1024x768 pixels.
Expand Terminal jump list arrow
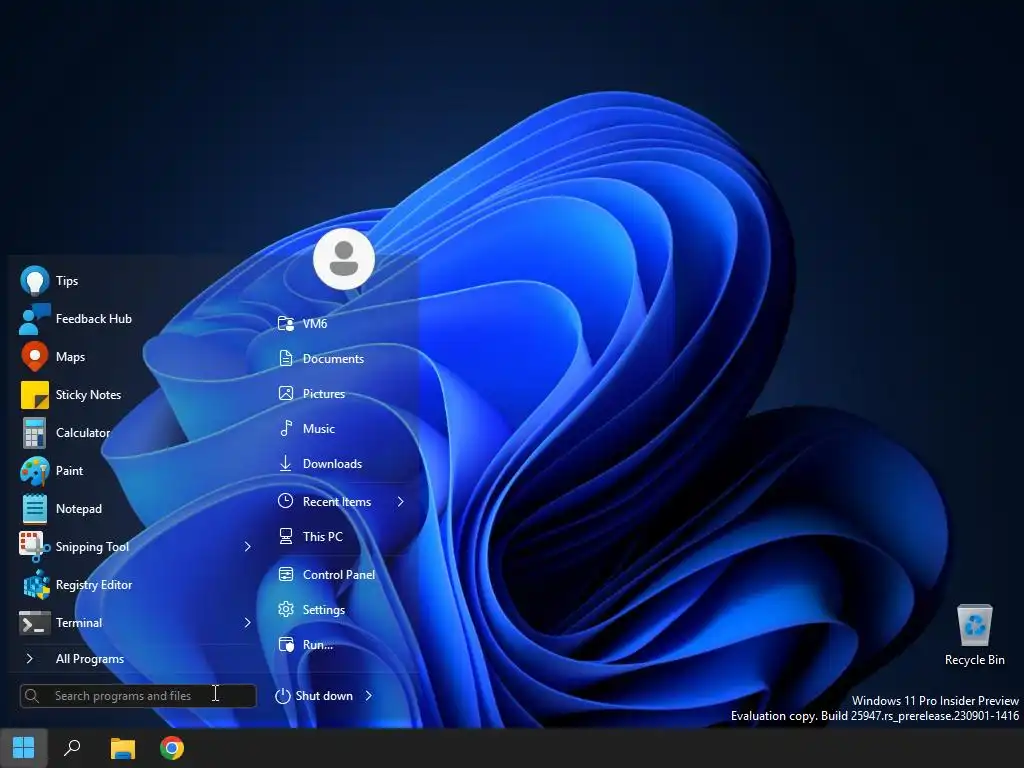tap(247, 622)
